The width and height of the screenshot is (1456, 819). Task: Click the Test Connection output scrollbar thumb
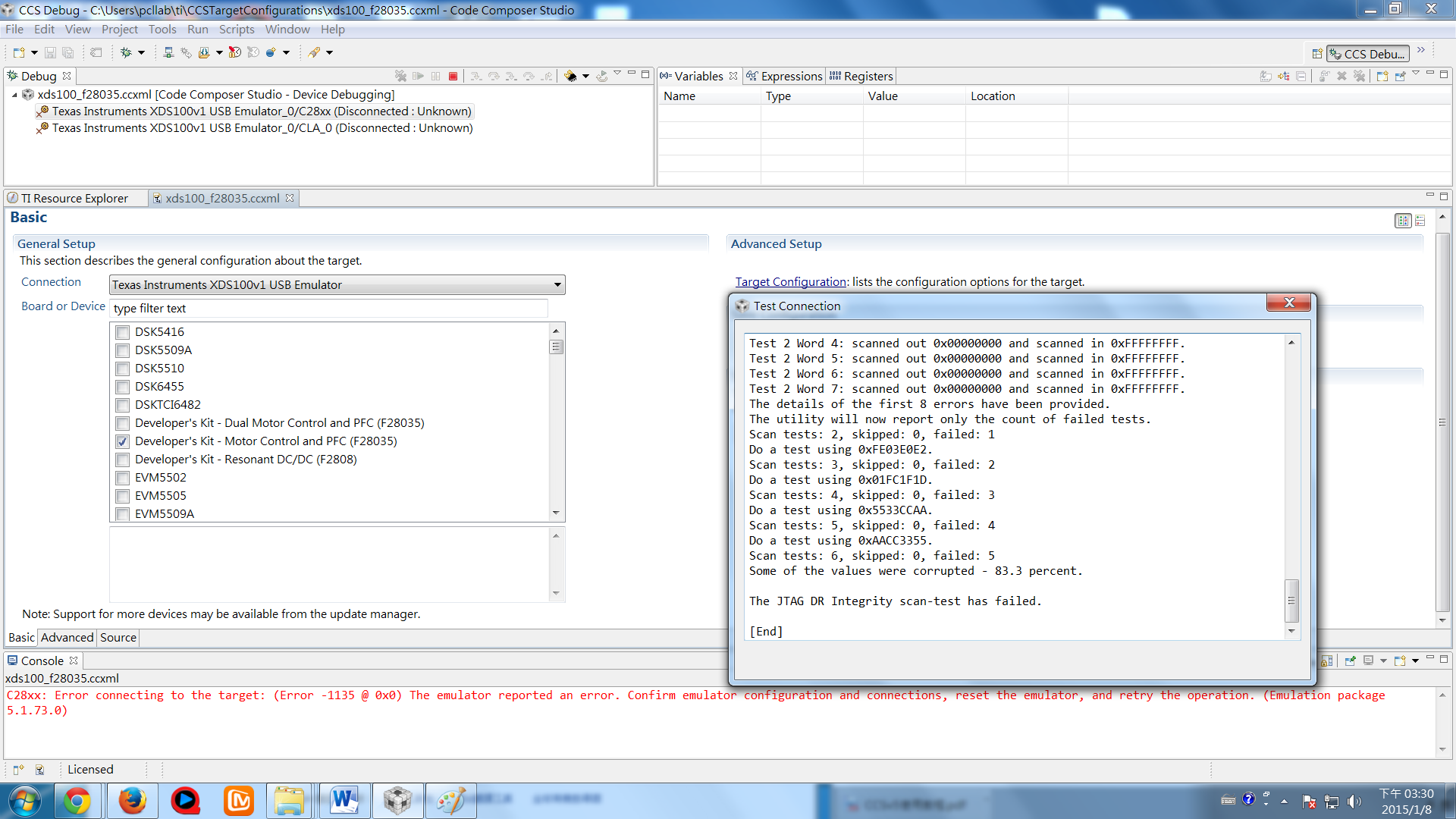pyautogui.click(x=1291, y=601)
